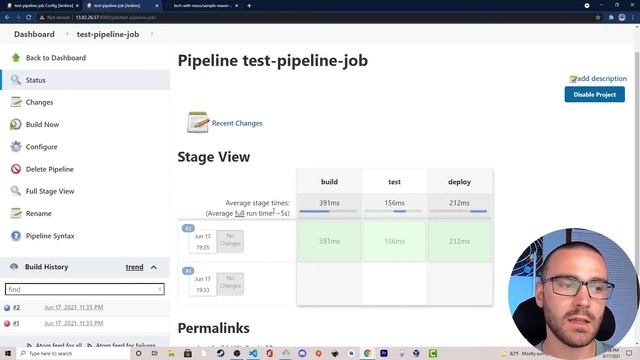Bookmark this page with the star icon
Screen dimensions: 640x360
coord(598,17)
